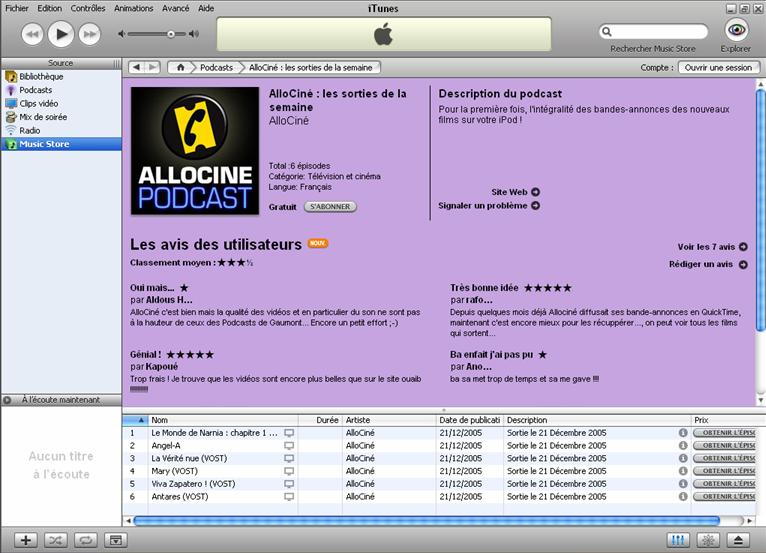Sort by Date de publication header
This screenshot has height=553, width=766.
point(469,420)
